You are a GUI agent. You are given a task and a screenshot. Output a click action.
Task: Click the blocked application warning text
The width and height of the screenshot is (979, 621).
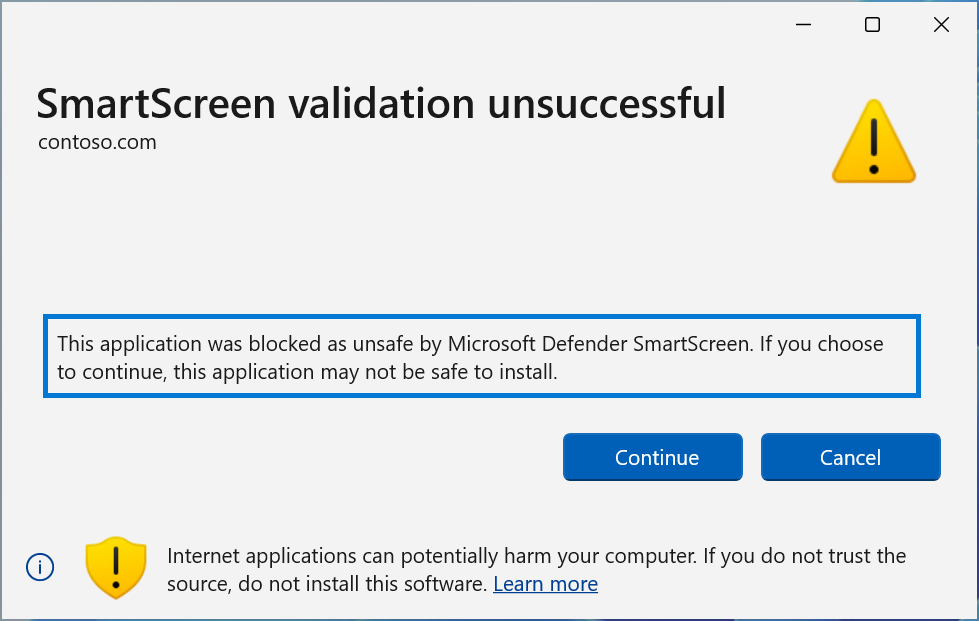[470, 344]
